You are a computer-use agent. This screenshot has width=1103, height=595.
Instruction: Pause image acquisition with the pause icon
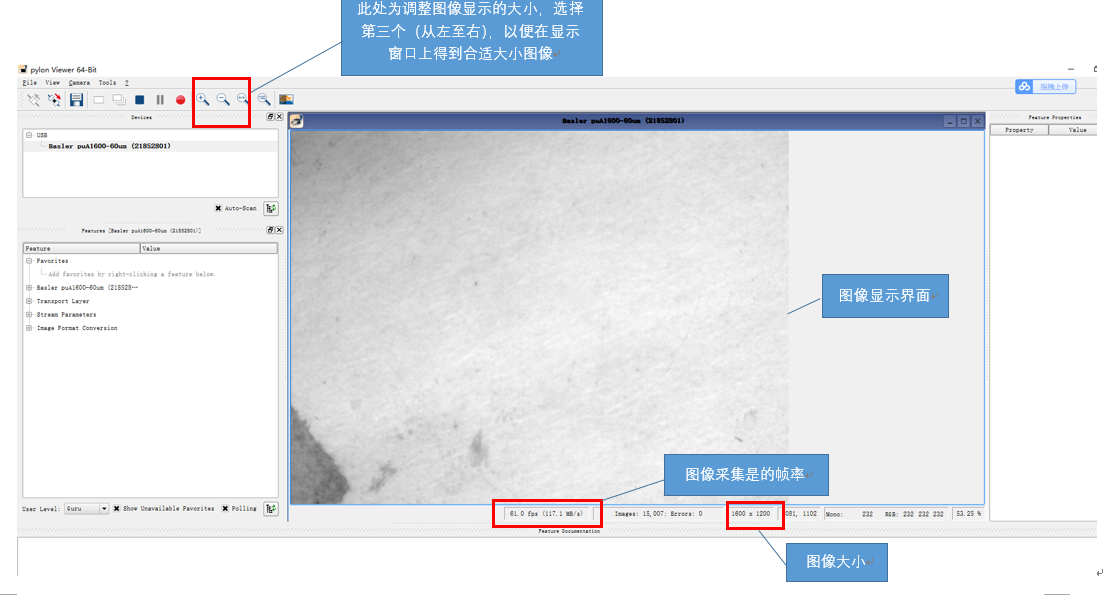pyautogui.click(x=160, y=100)
